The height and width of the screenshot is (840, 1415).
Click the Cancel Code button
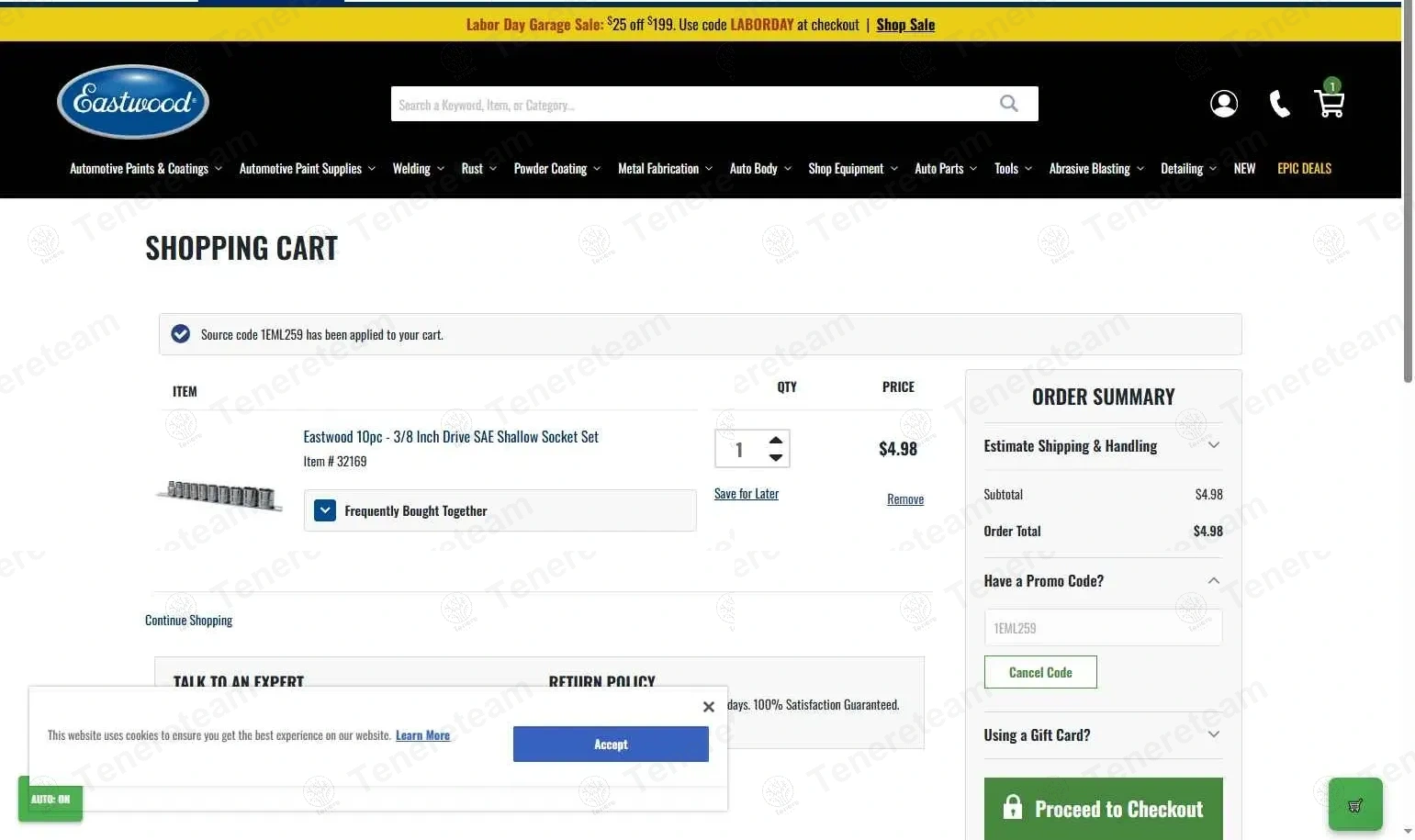pos(1040,672)
